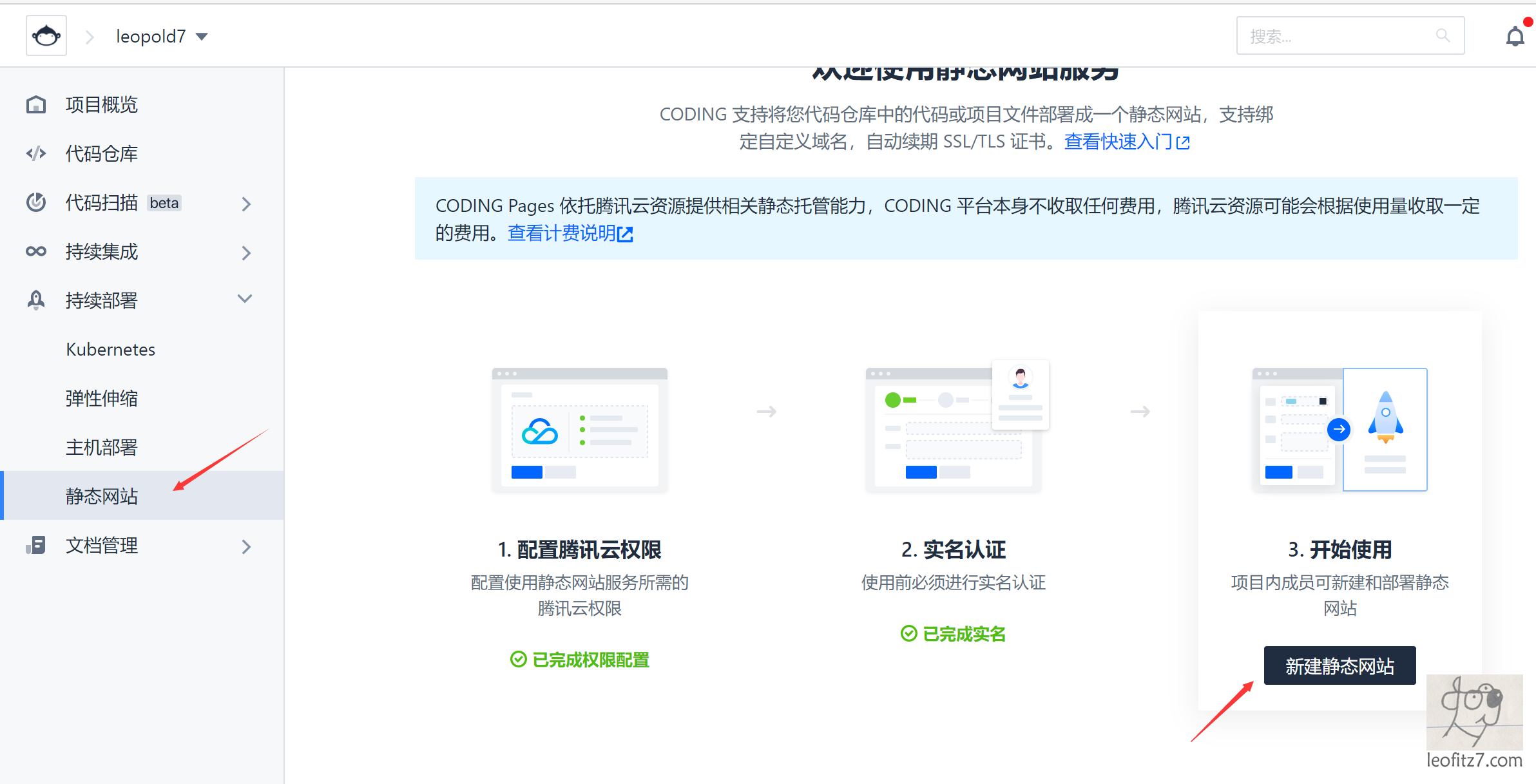The width and height of the screenshot is (1536, 784).
Task: Expand the 持续集成 submenu chevron
Action: [246, 253]
